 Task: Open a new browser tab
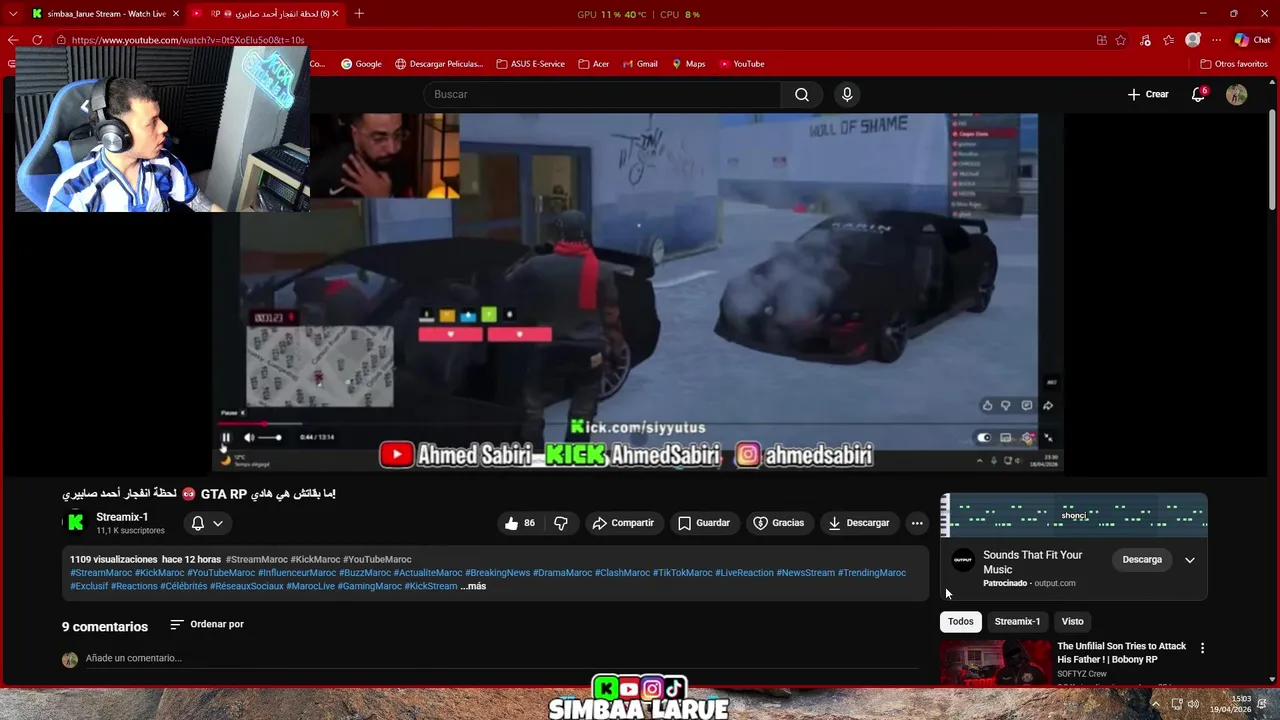(359, 14)
